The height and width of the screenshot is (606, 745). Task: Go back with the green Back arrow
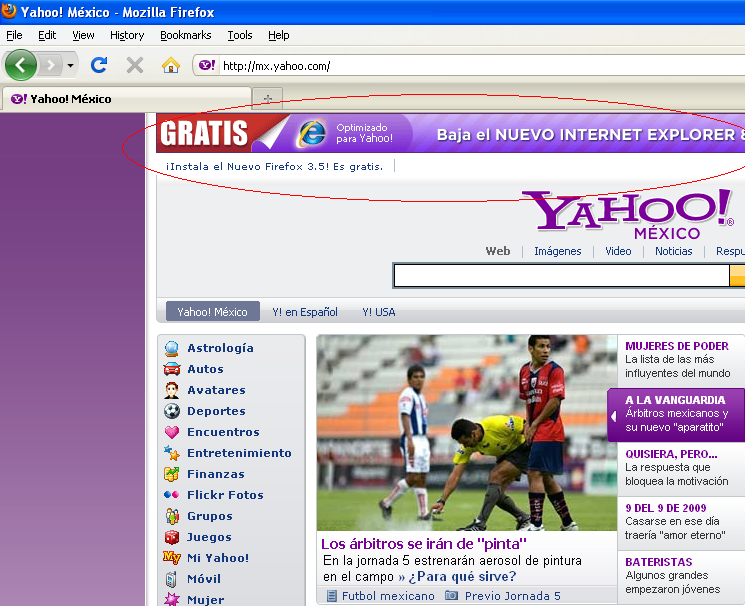(x=20, y=65)
